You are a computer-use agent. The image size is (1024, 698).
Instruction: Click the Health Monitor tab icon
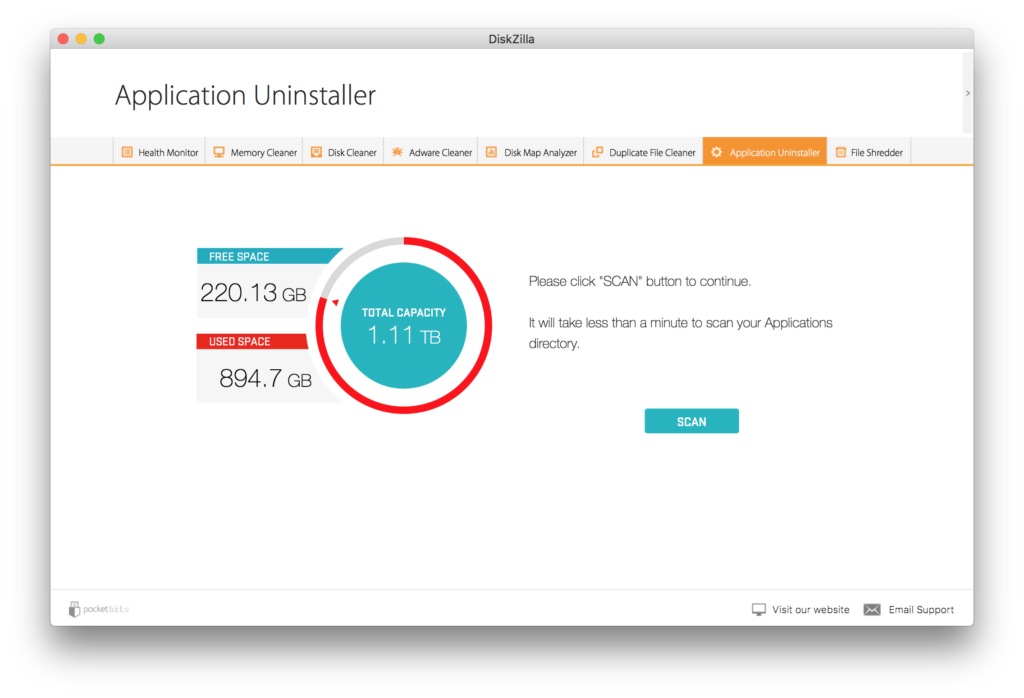click(x=127, y=152)
